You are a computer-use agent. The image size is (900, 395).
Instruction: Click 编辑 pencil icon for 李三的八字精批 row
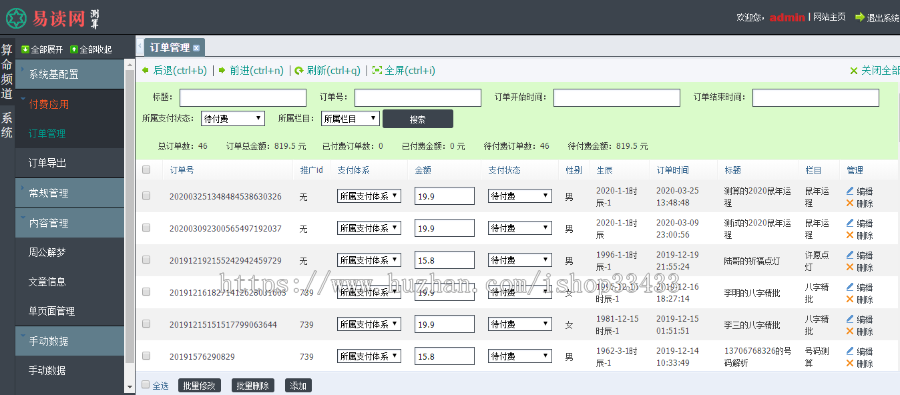click(x=849, y=319)
